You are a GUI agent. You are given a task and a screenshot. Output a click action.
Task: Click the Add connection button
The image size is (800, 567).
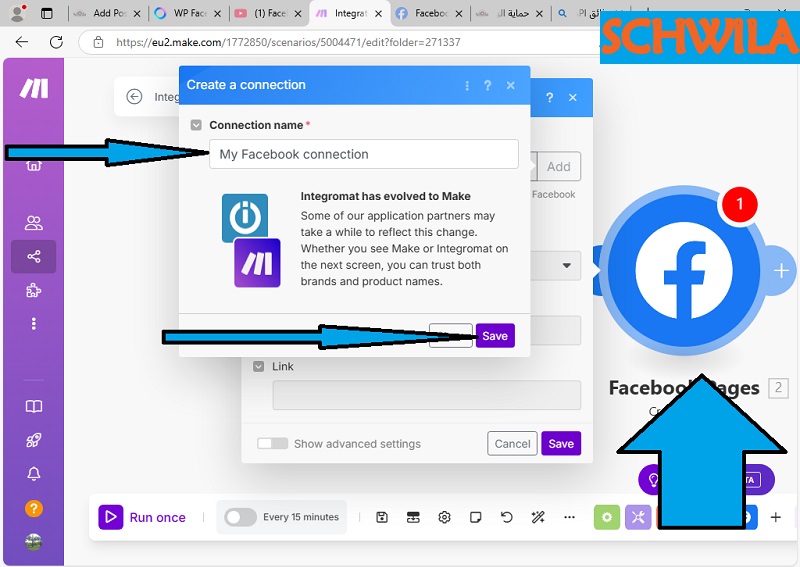click(x=559, y=166)
